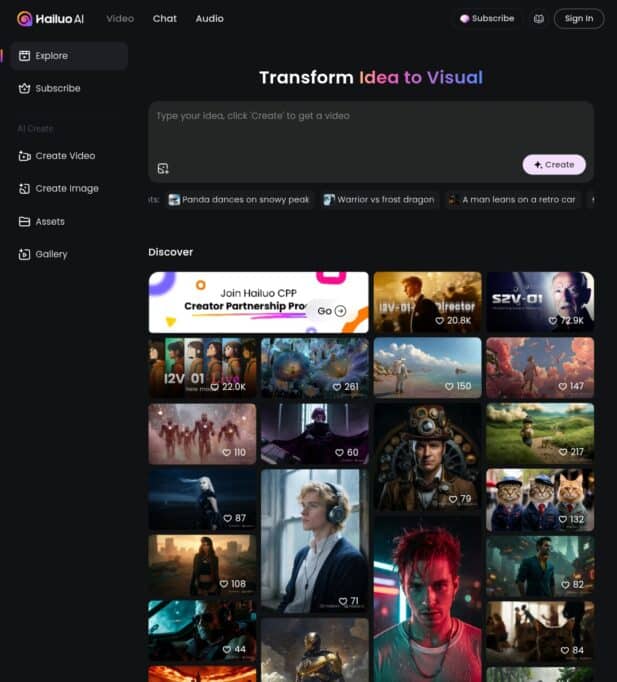
Task: Click the arrow icon in Go banner
Action: click(x=340, y=311)
